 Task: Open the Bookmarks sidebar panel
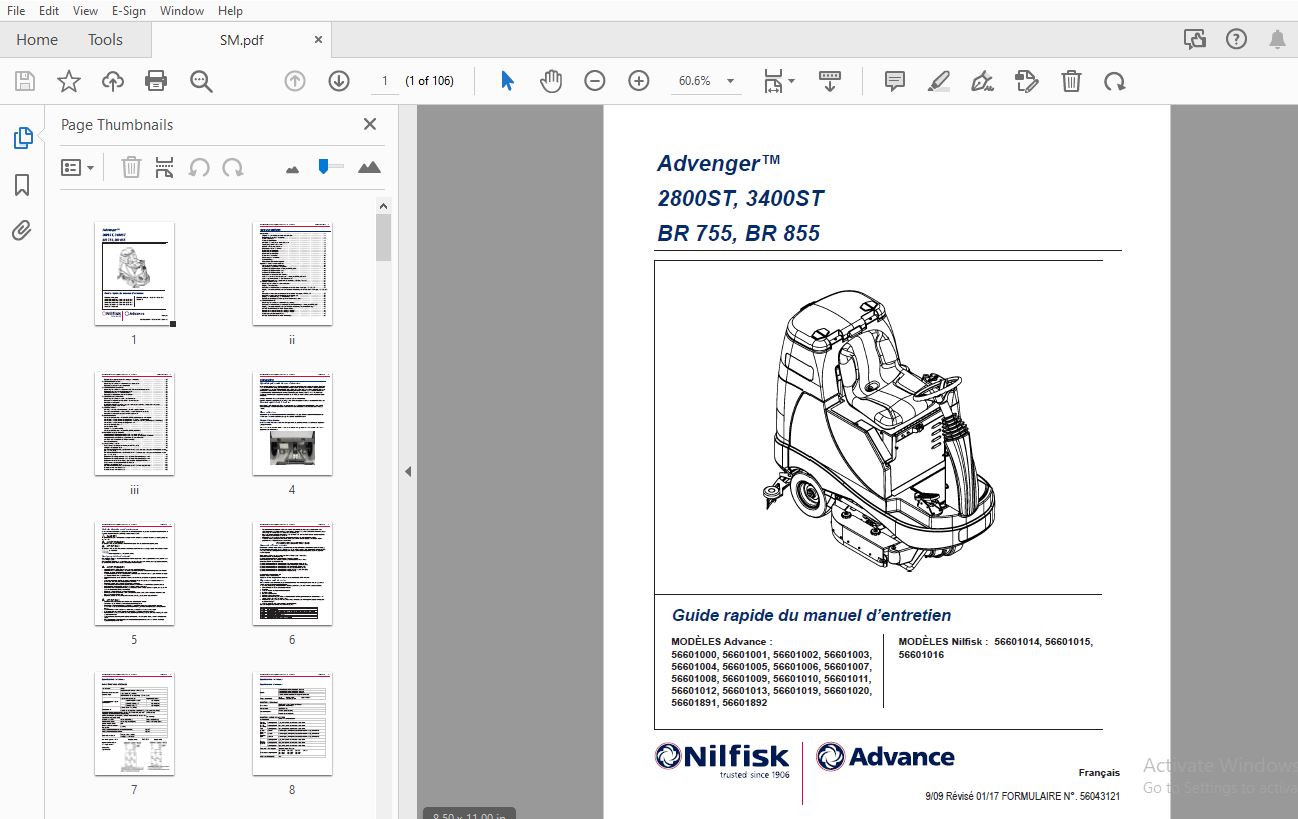click(x=22, y=185)
